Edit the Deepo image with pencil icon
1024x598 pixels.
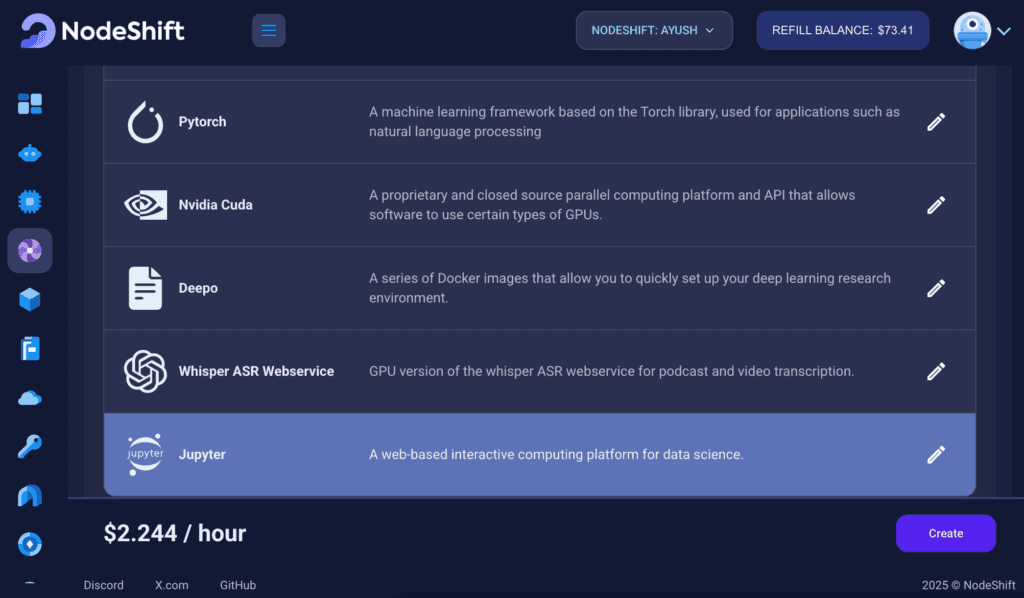pyautogui.click(x=936, y=288)
